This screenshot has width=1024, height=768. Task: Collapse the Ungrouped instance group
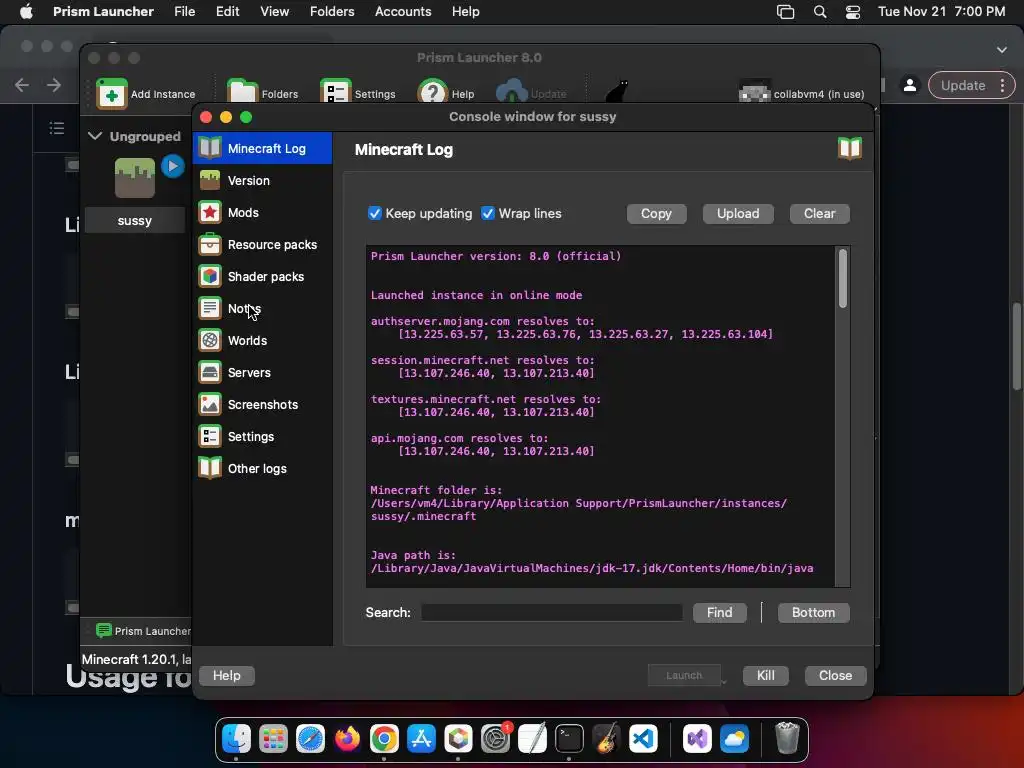pos(95,136)
